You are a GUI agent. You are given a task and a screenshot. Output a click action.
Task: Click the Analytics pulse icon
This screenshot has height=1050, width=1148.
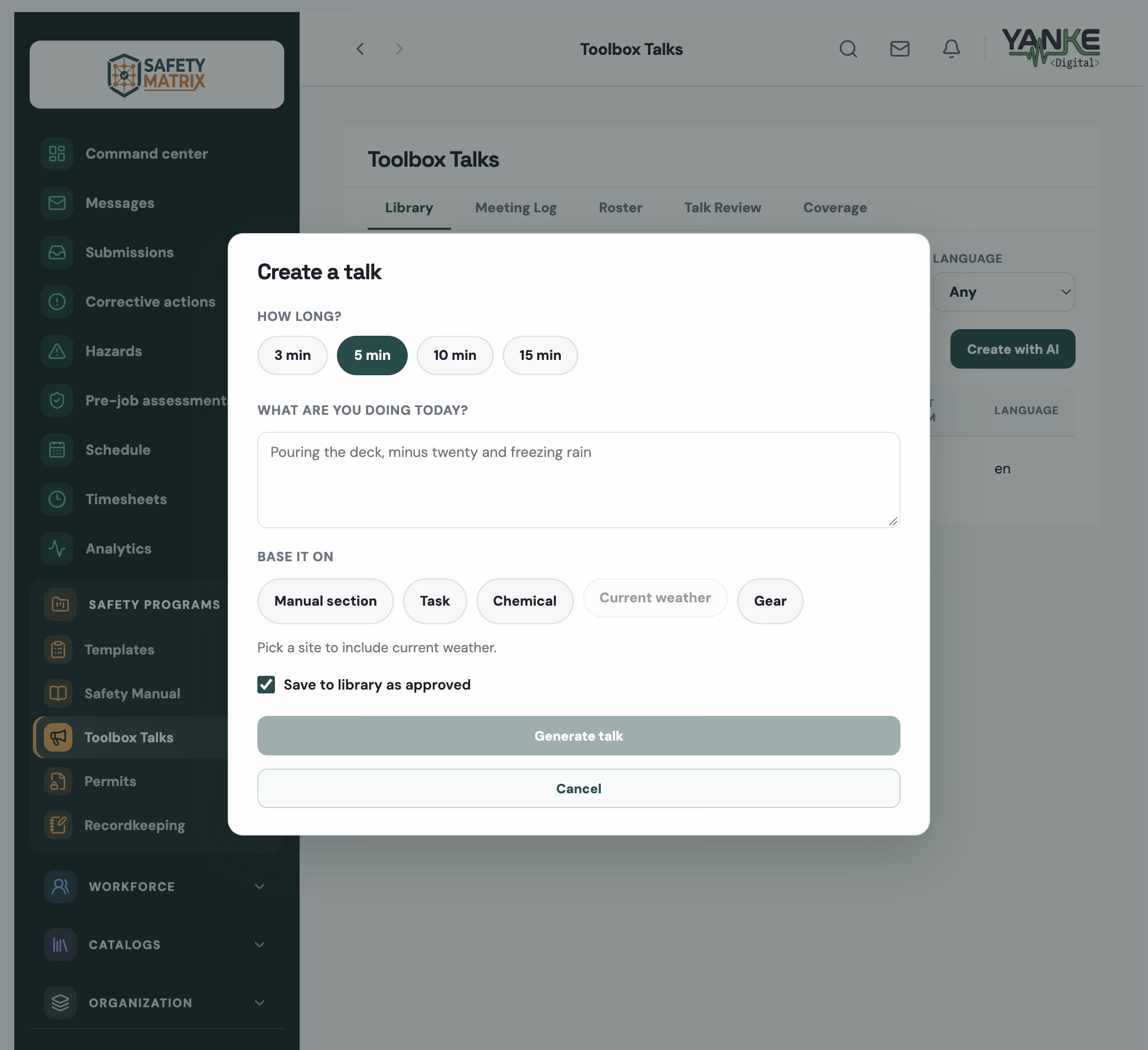click(x=57, y=549)
